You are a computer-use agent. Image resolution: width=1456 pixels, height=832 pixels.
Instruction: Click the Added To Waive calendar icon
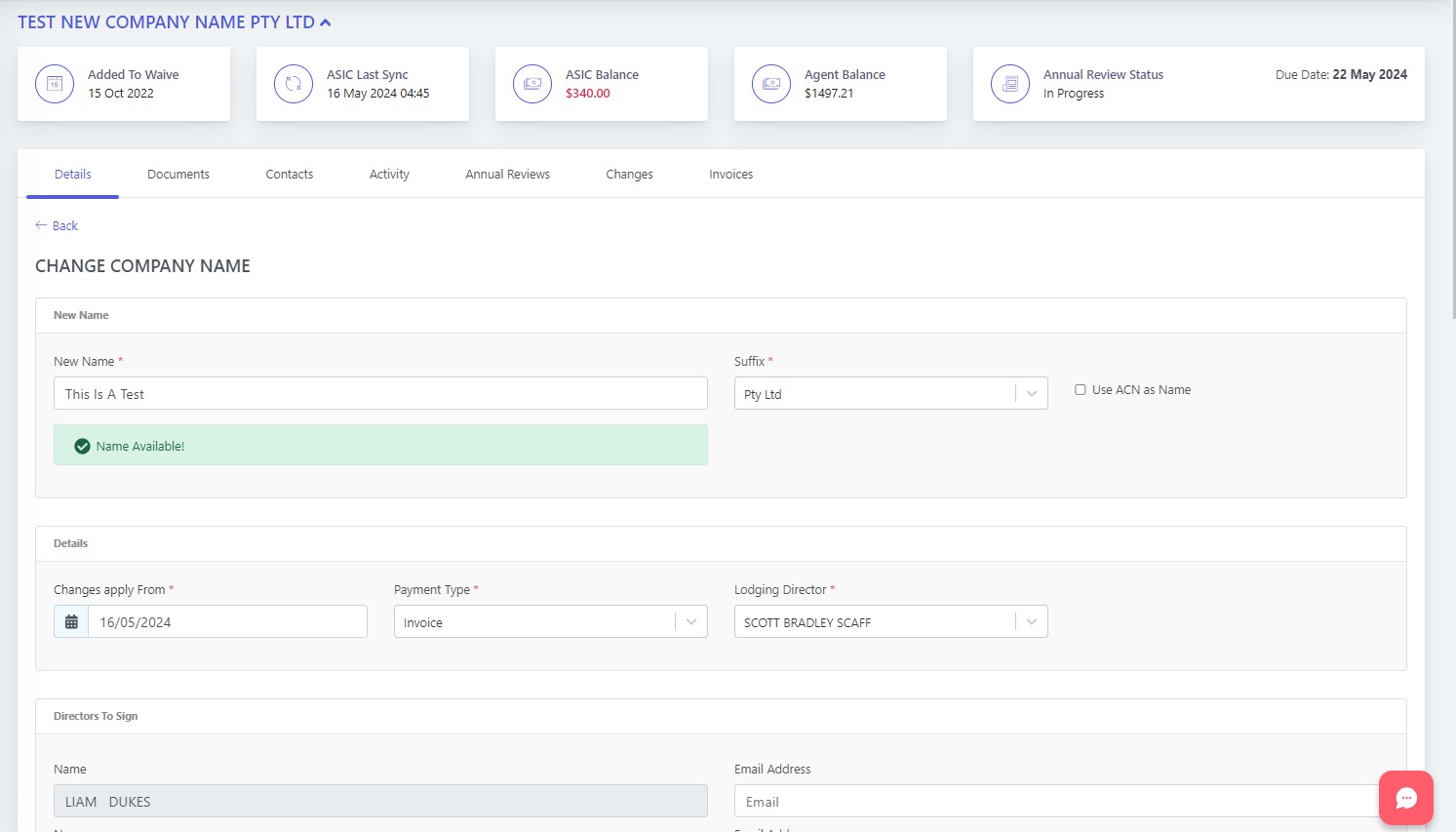coord(55,84)
